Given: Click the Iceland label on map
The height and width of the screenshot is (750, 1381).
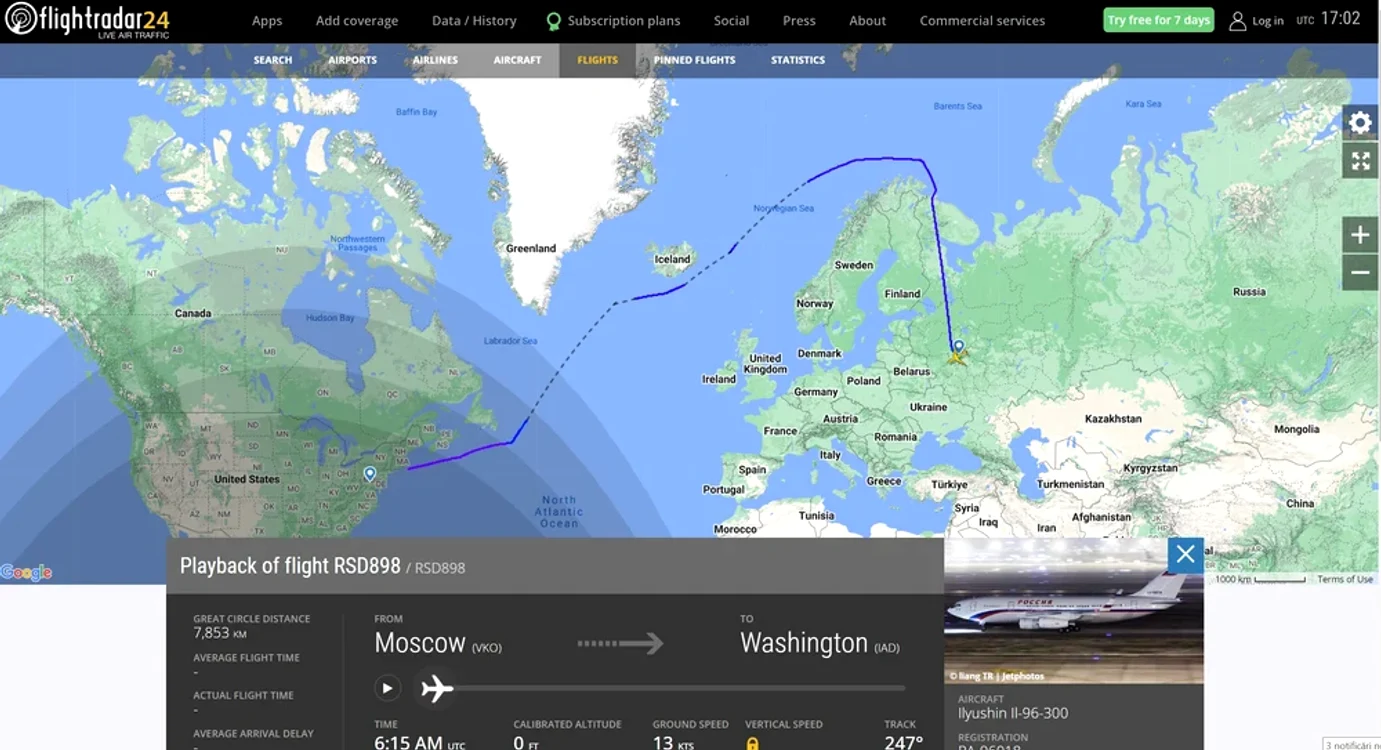Looking at the screenshot, I should pos(672,259).
